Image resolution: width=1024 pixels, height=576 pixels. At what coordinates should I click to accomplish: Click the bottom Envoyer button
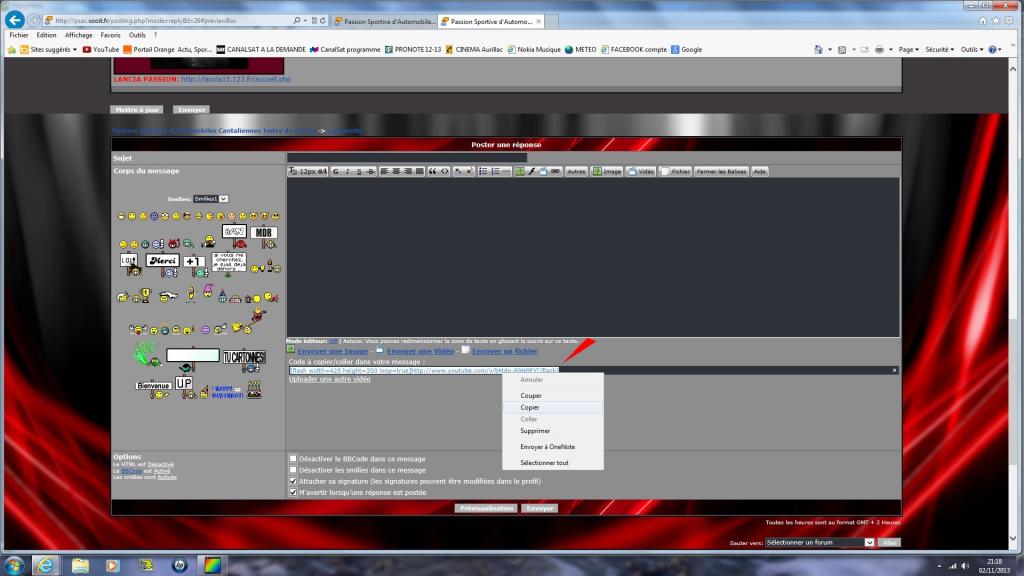pyautogui.click(x=539, y=508)
